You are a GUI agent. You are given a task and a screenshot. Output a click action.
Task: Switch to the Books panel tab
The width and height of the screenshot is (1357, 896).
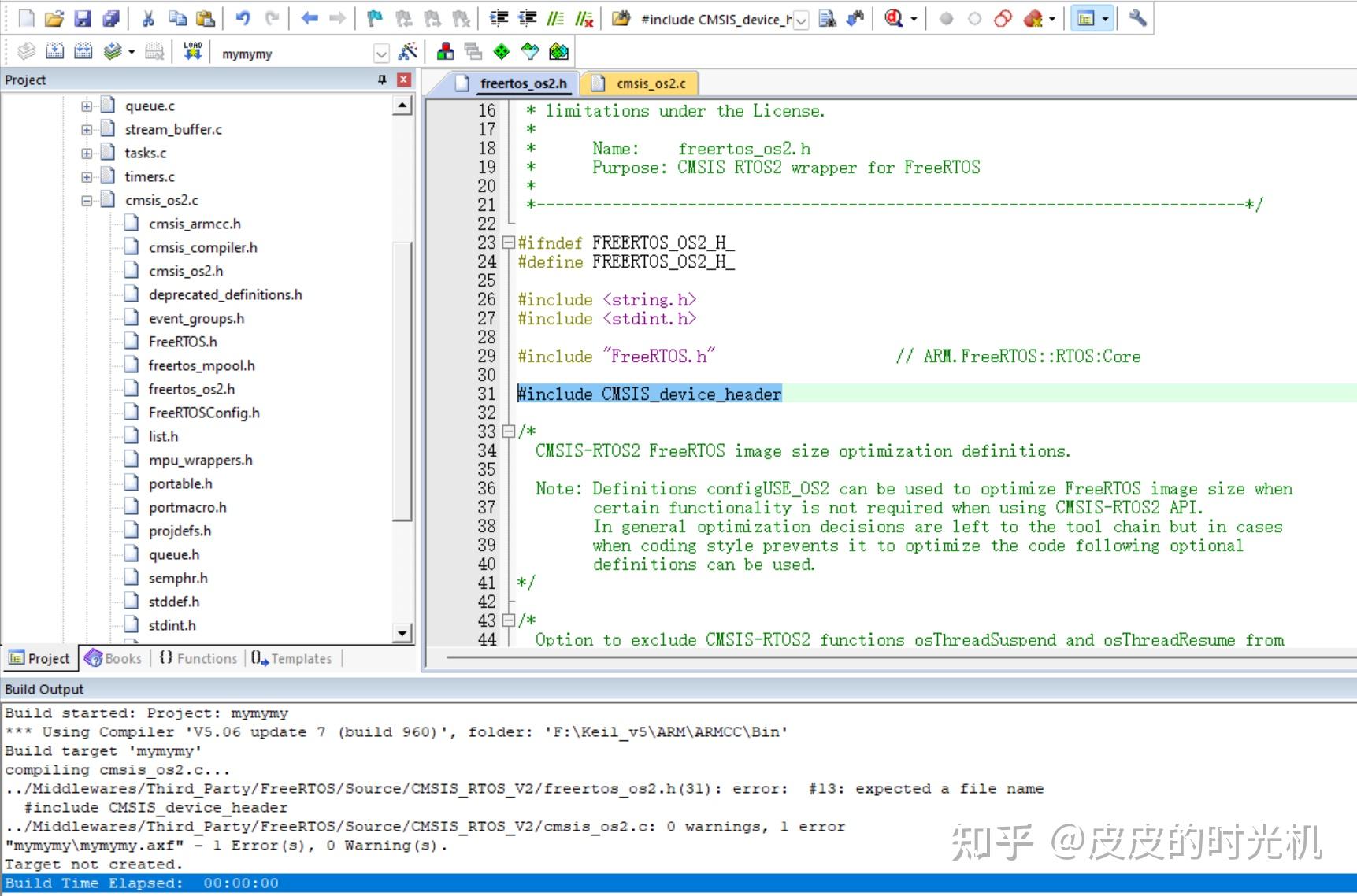(x=113, y=658)
